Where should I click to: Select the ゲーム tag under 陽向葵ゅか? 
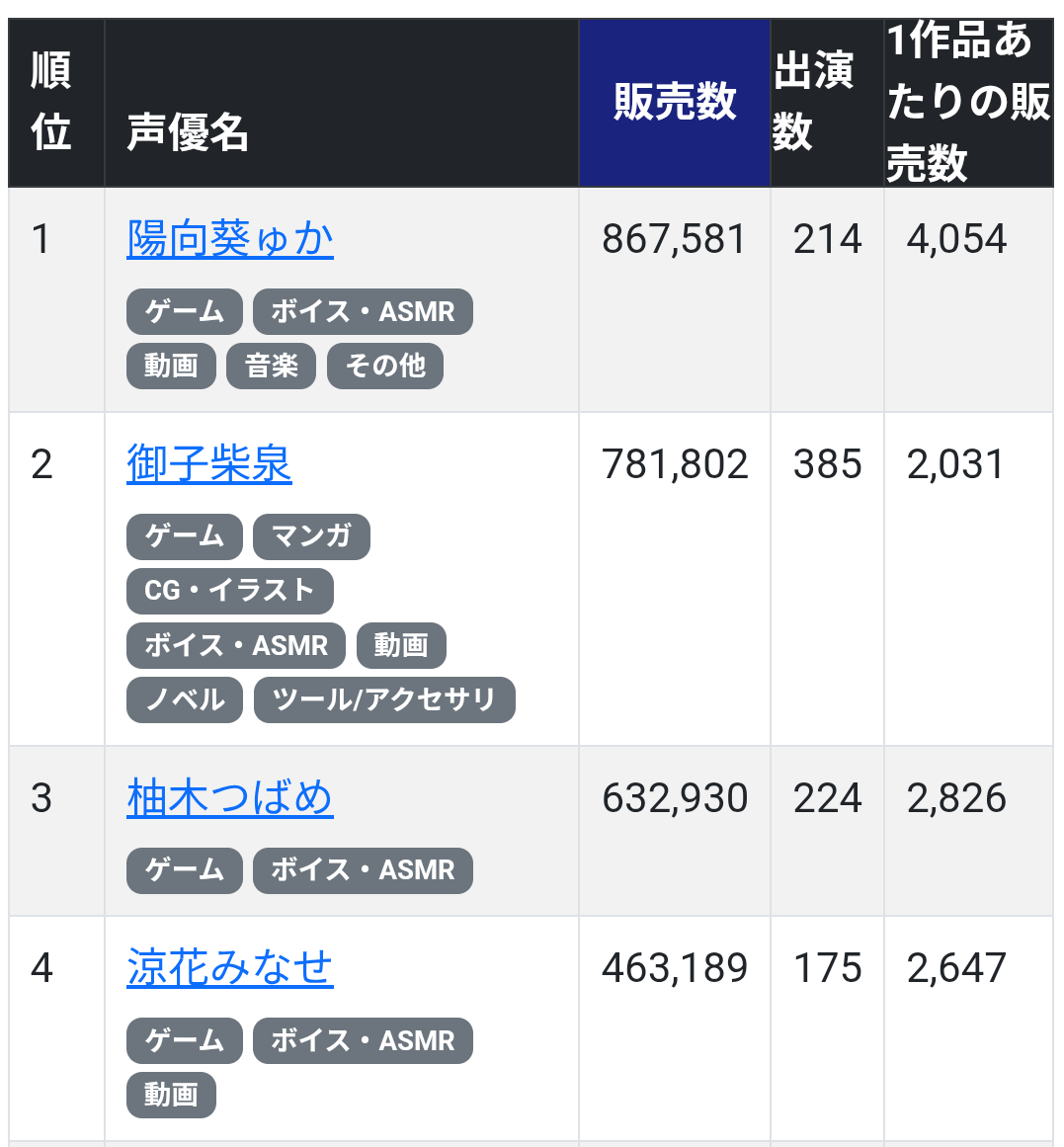[x=185, y=311]
